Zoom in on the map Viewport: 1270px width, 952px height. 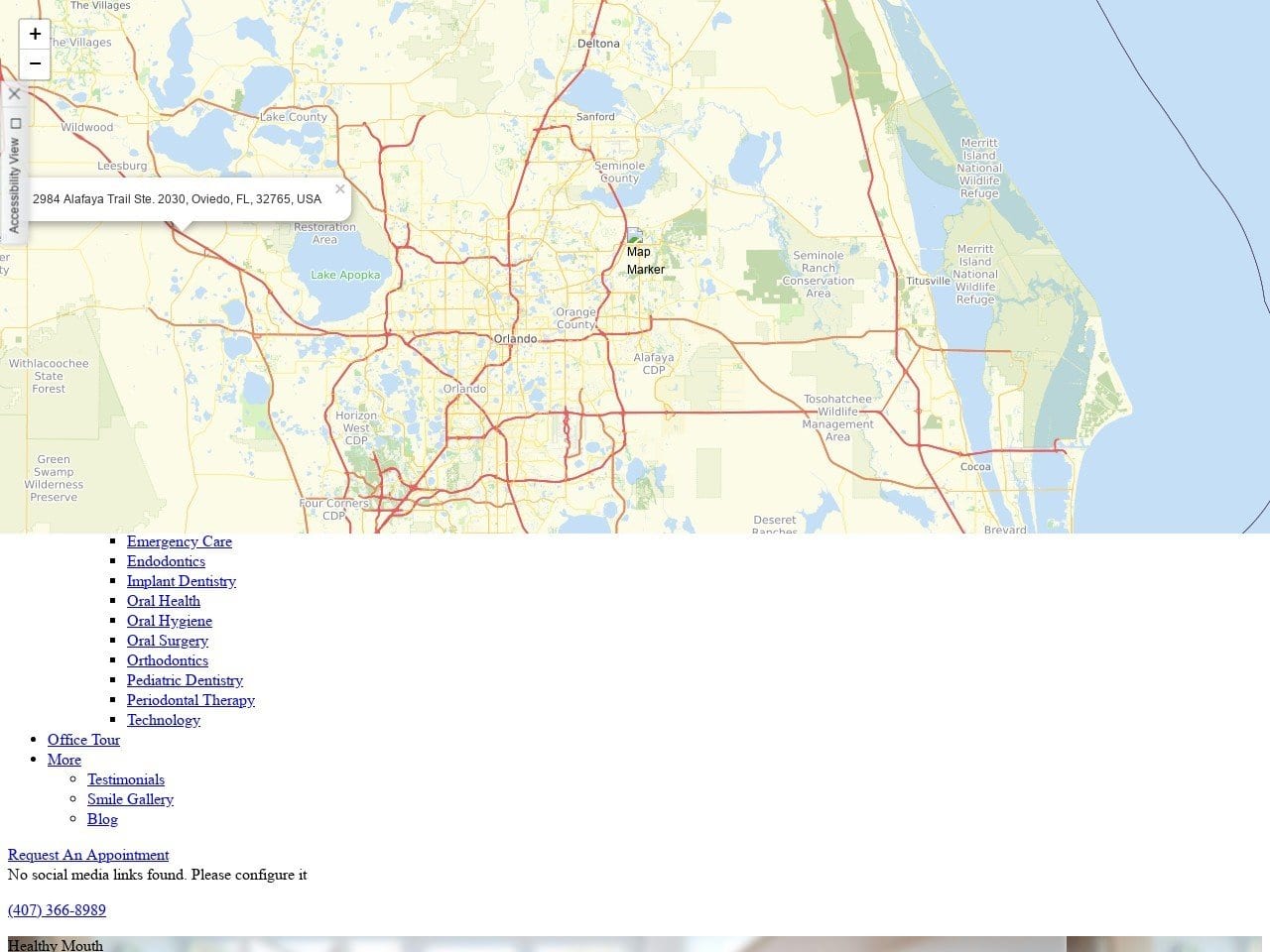tap(35, 34)
